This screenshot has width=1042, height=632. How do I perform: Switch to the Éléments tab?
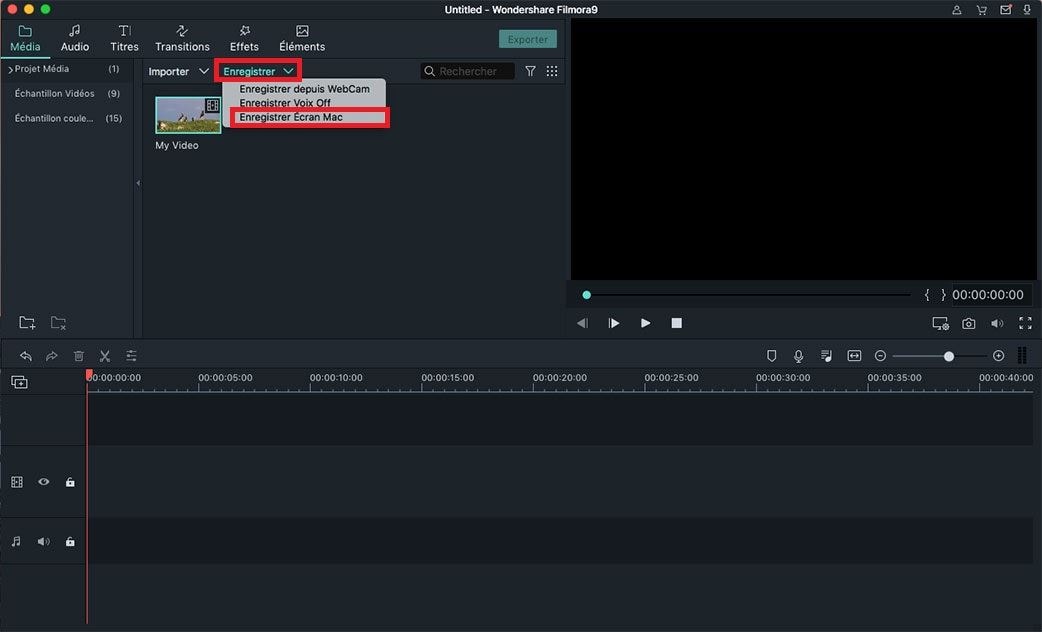click(302, 39)
